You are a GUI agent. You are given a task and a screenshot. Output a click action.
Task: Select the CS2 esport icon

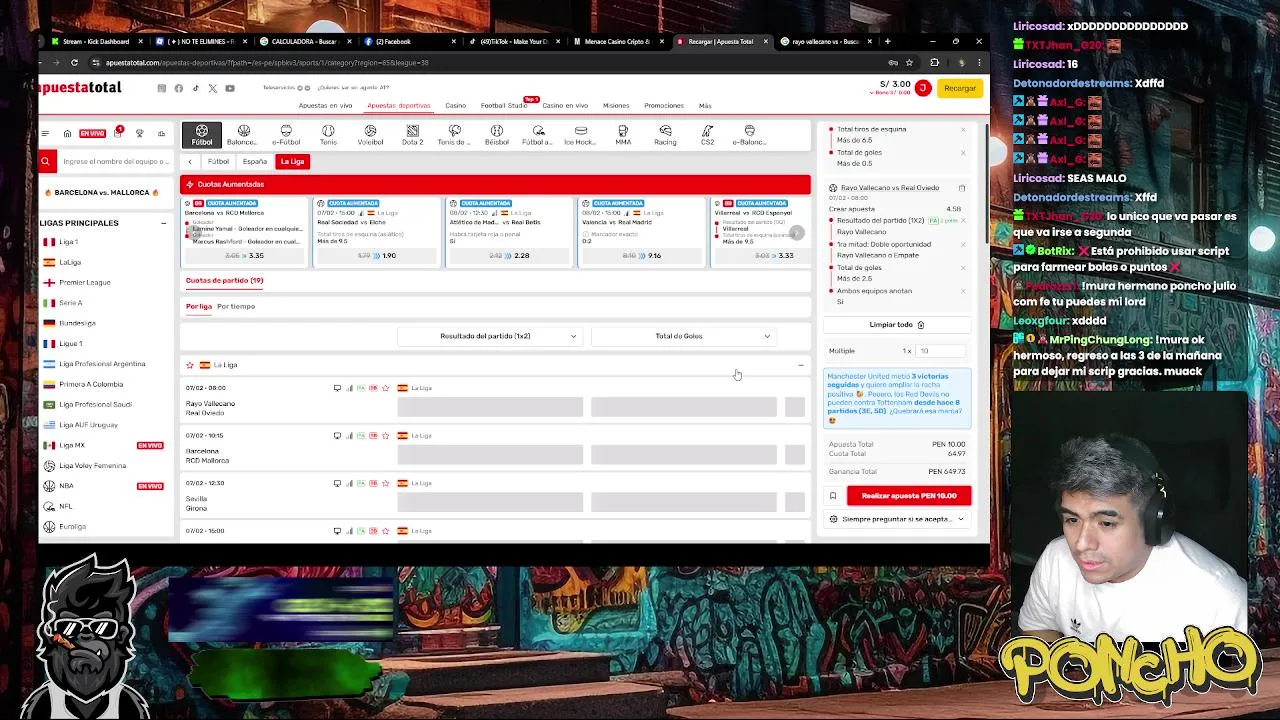[707, 135]
